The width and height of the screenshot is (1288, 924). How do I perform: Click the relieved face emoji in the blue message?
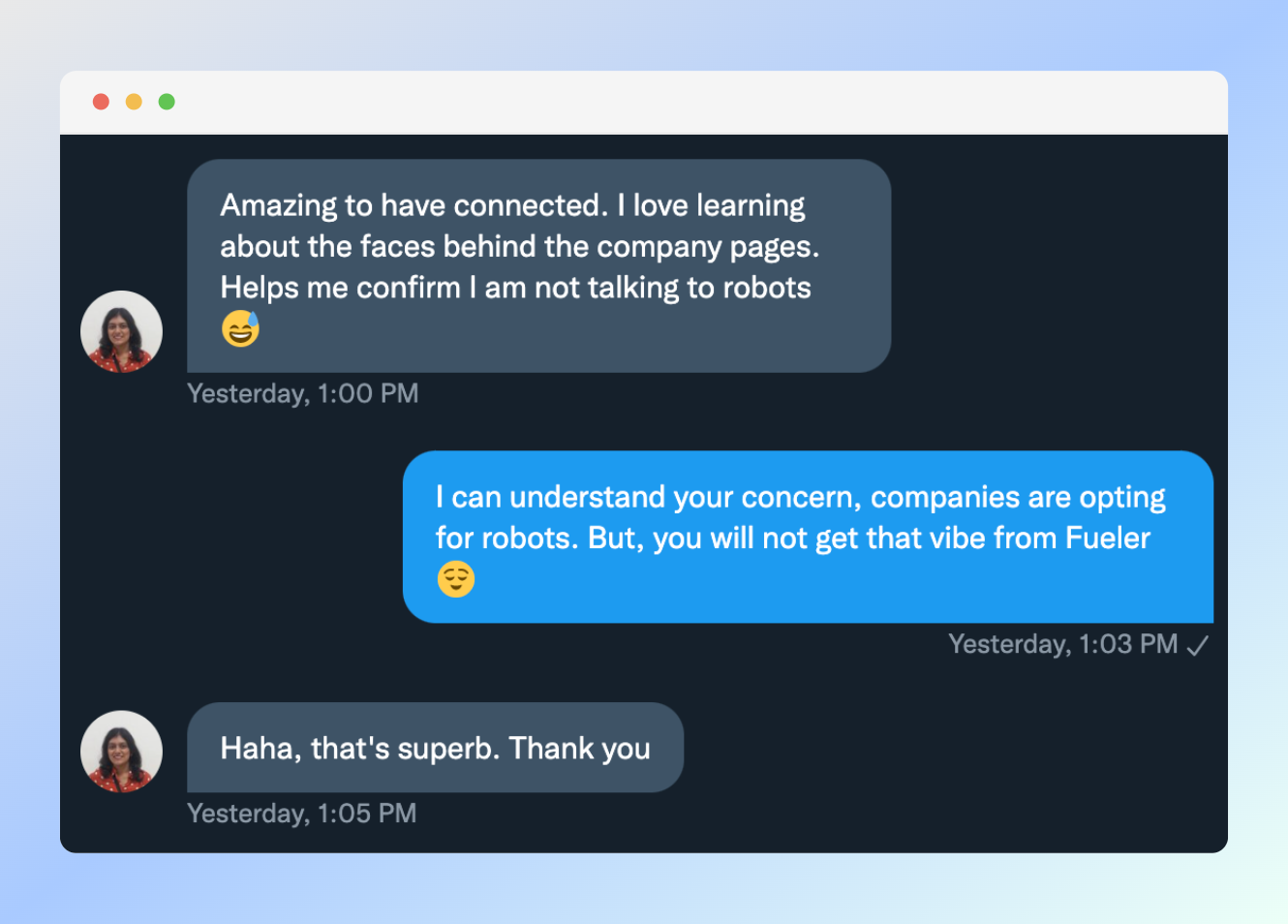click(x=455, y=579)
